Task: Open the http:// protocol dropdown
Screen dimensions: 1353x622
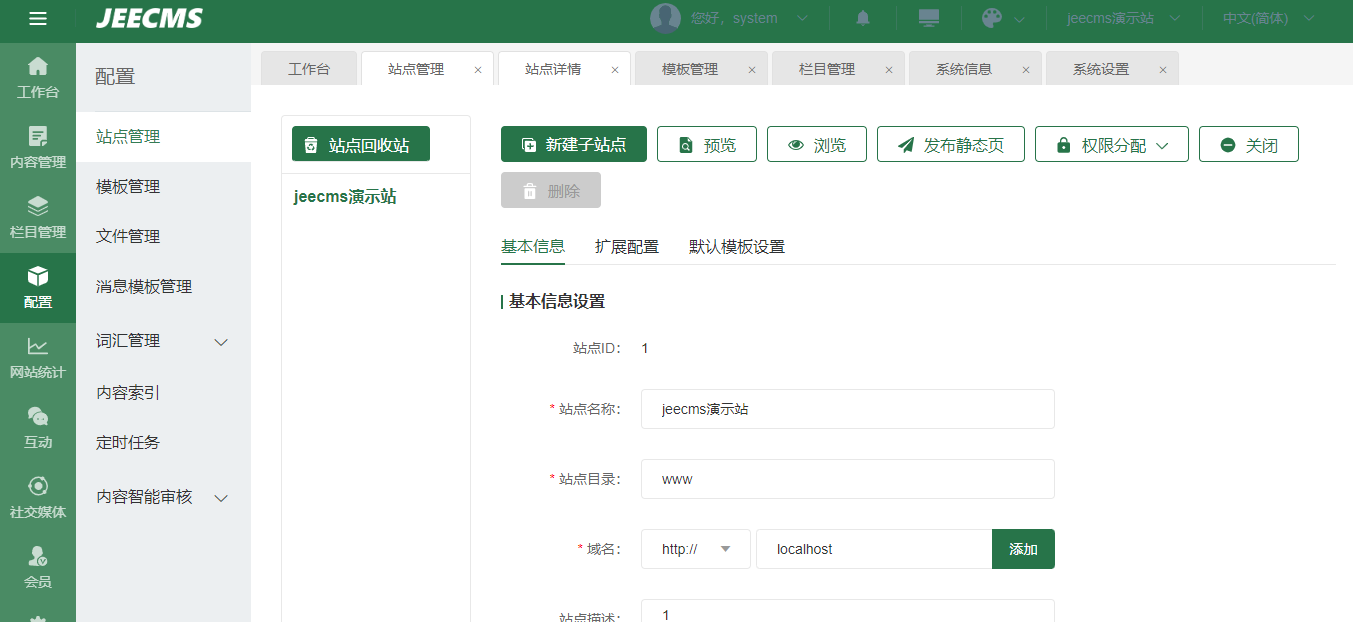Action: [696, 549]
